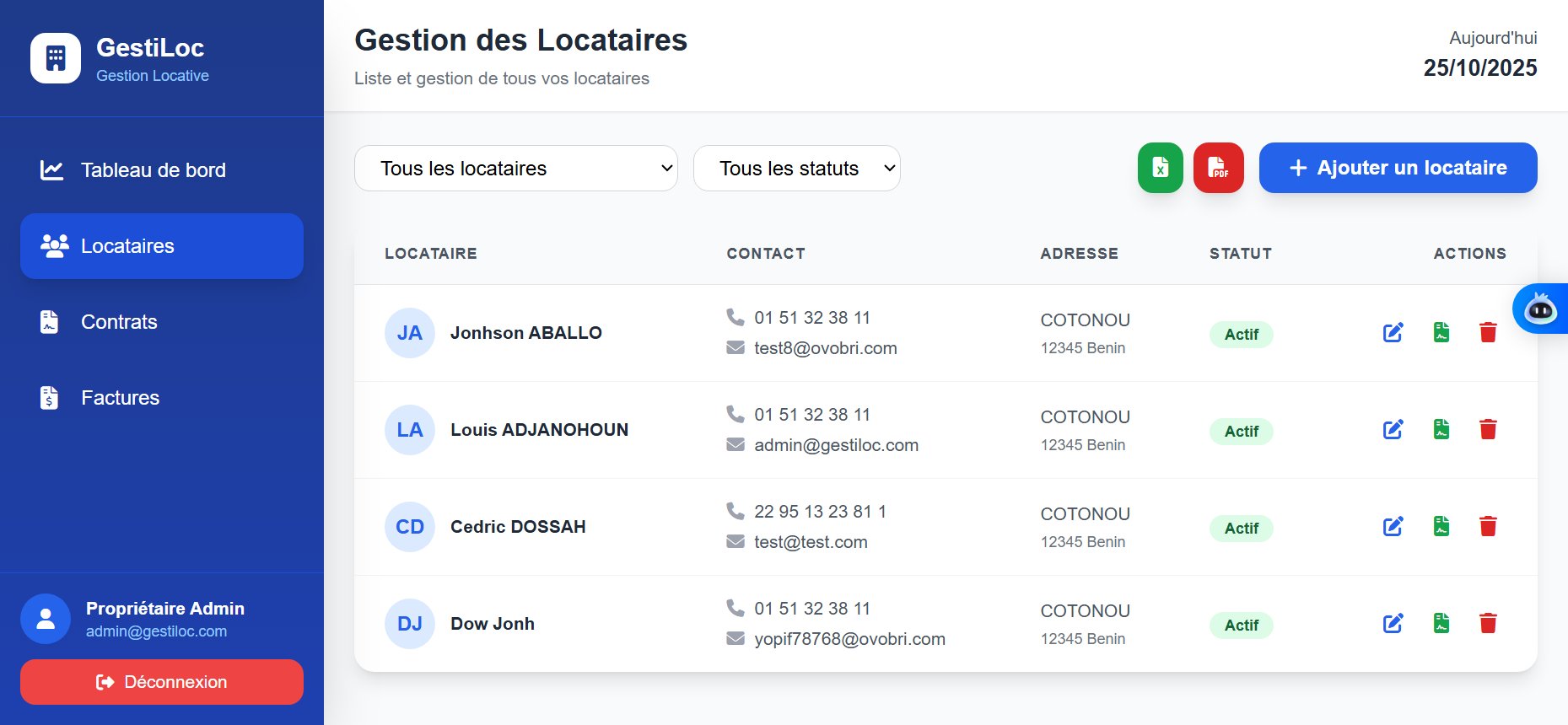Screen dimensions: 1568x725
Task: Open the Tous les statuts filter
Action: coord(796,169)
